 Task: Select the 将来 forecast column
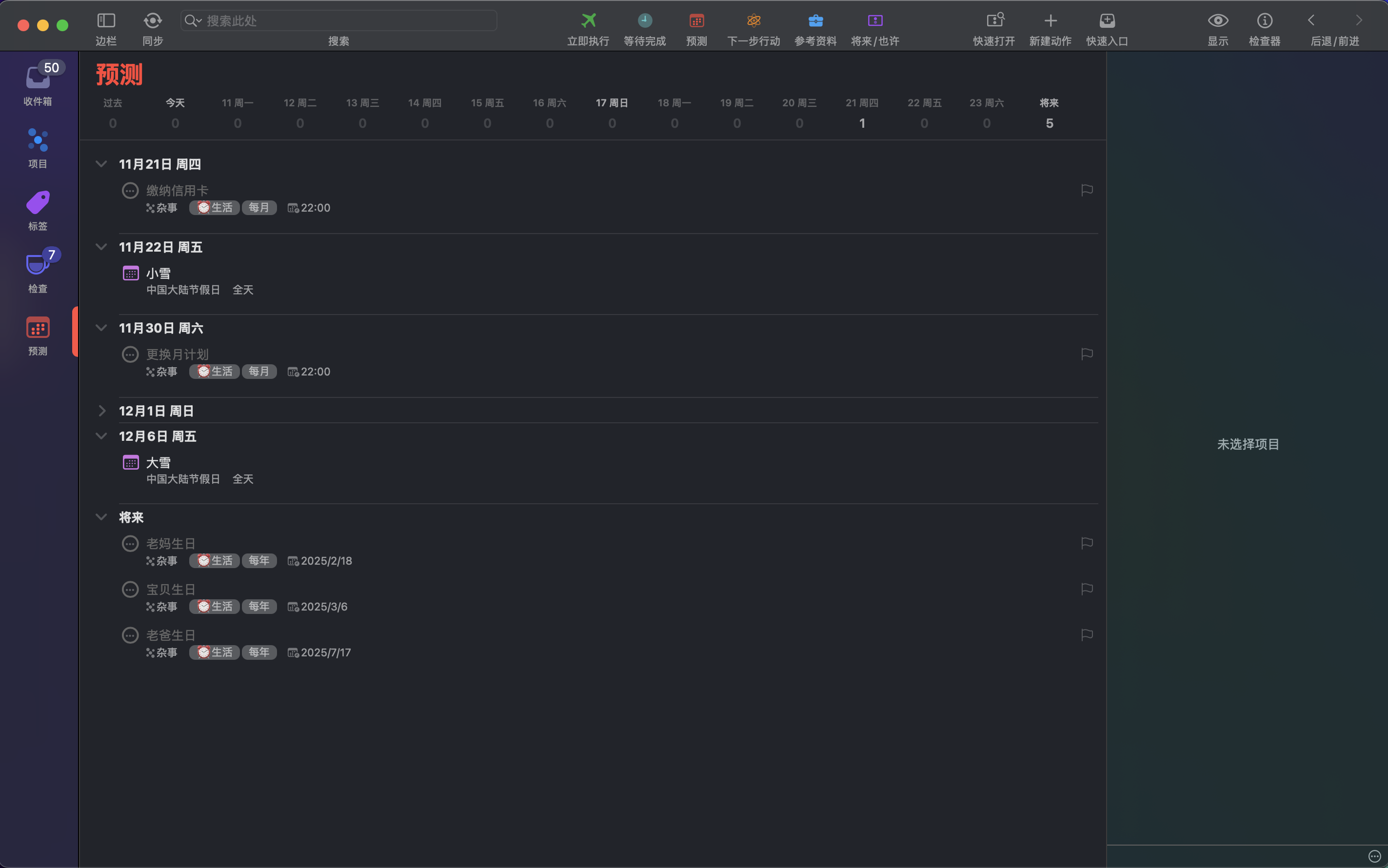(1049, 113)
